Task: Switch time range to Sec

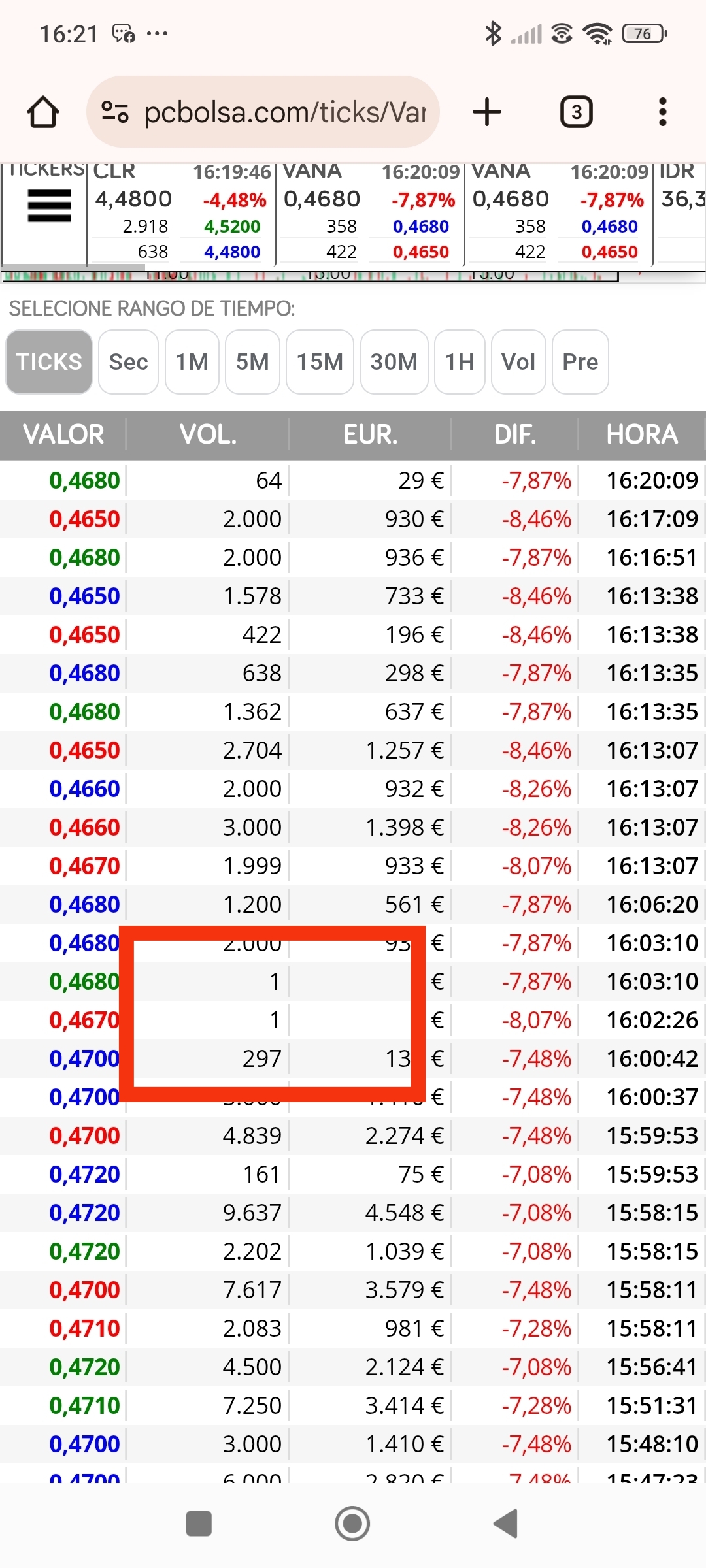Action: click(128, 362)
